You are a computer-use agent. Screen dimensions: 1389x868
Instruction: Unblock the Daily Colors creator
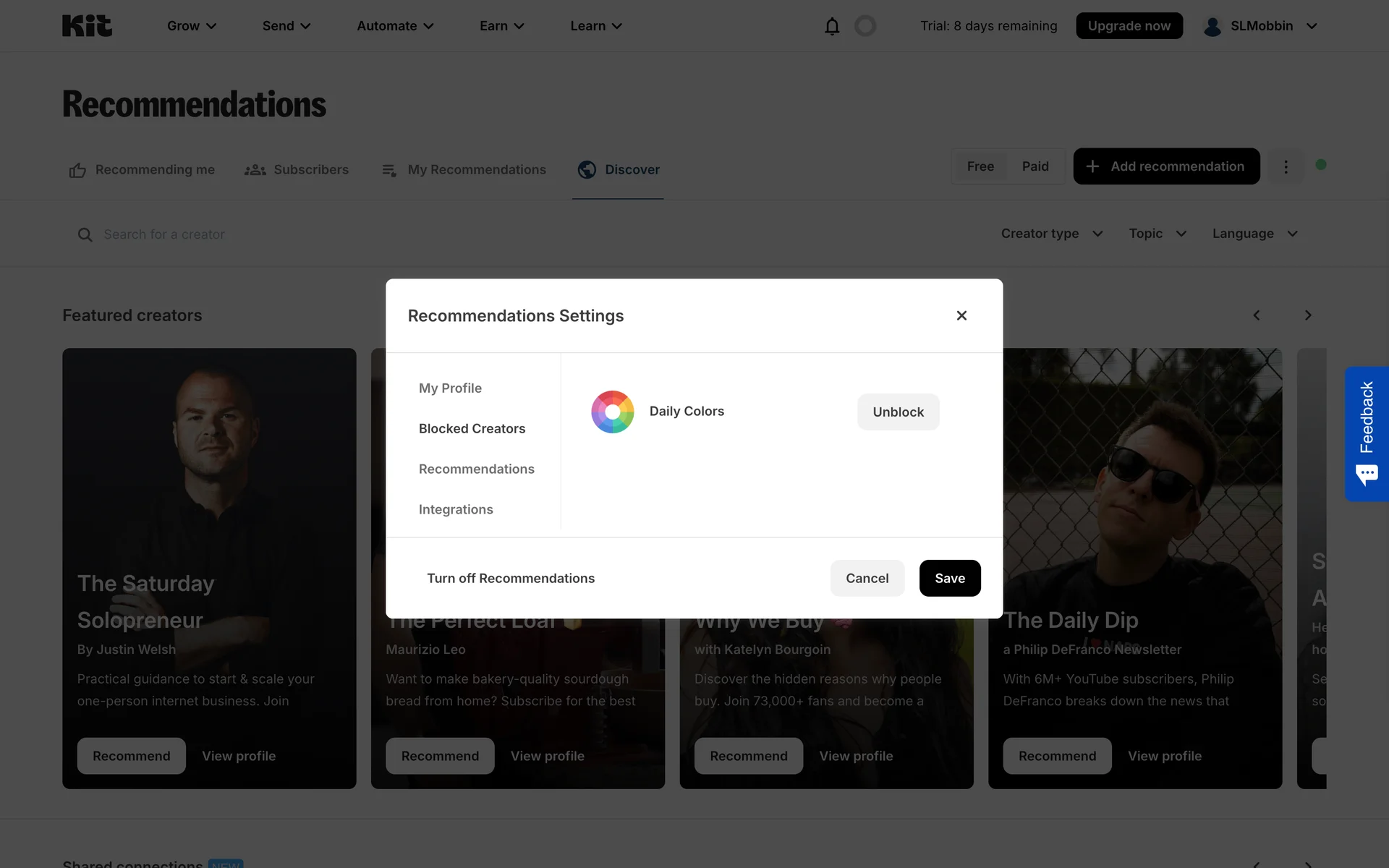(898, 412)
